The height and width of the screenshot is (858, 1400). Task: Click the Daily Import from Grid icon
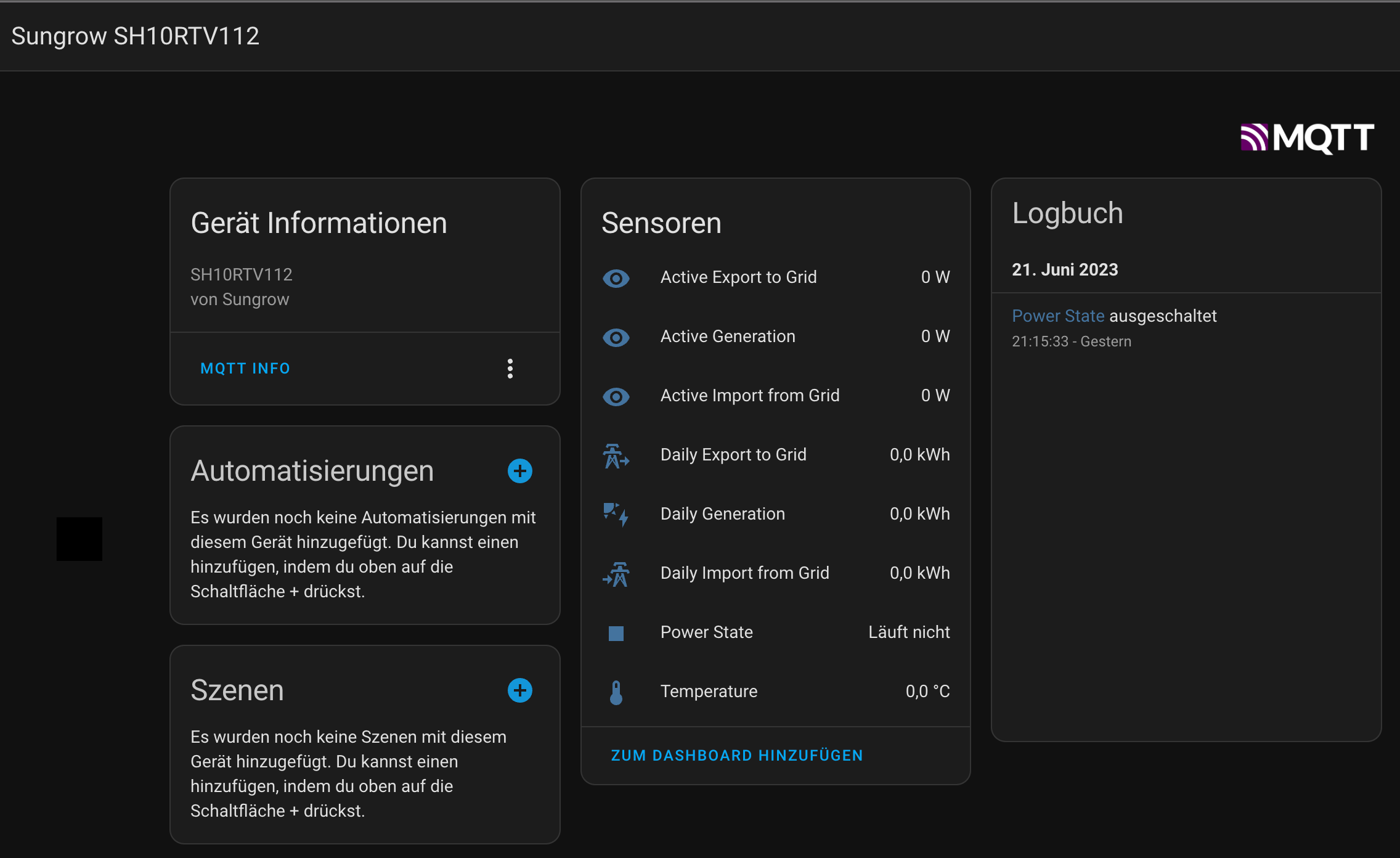click(x=616, y=574)
